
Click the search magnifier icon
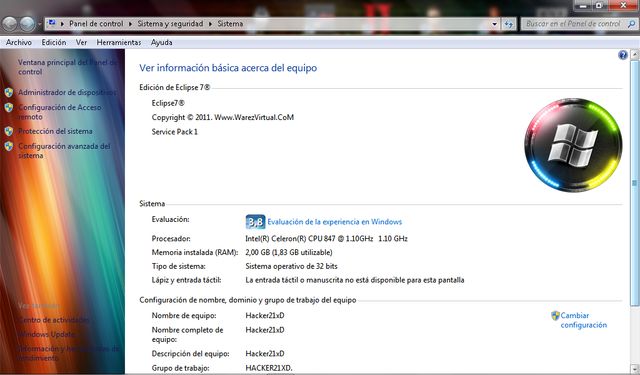point(631,24)
